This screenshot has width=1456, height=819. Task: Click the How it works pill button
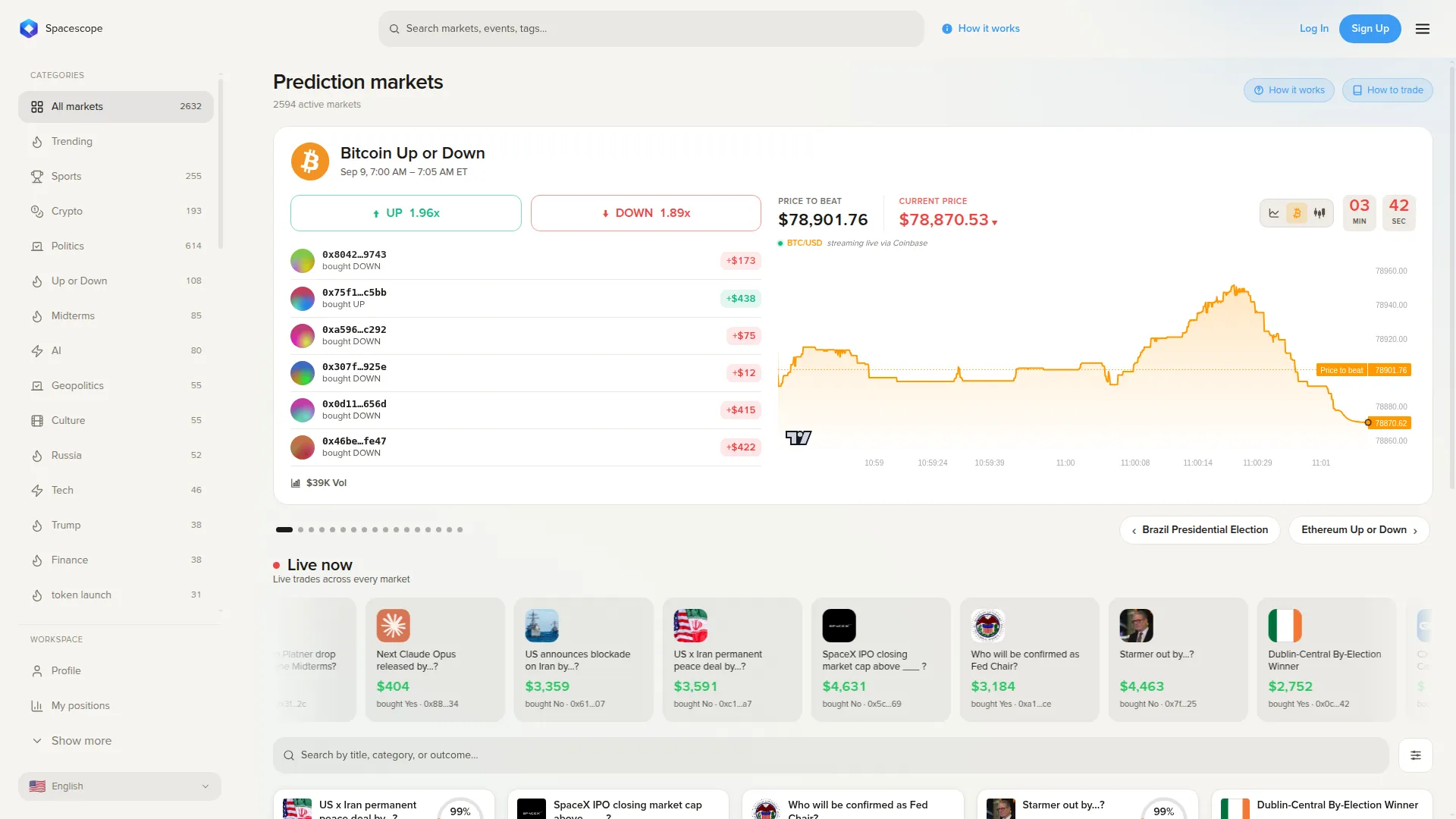(1289, 90)
